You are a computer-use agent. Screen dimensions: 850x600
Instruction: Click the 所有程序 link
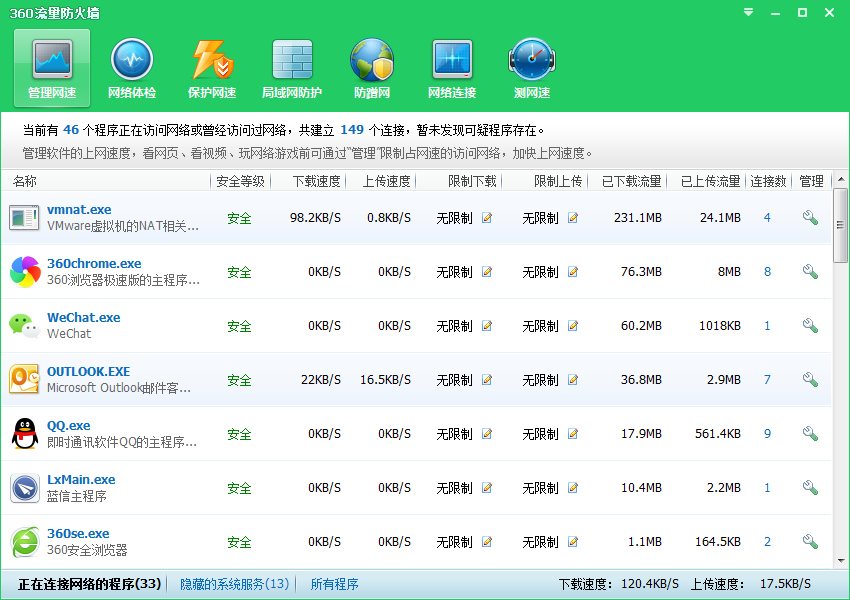(x=334, y=584)
